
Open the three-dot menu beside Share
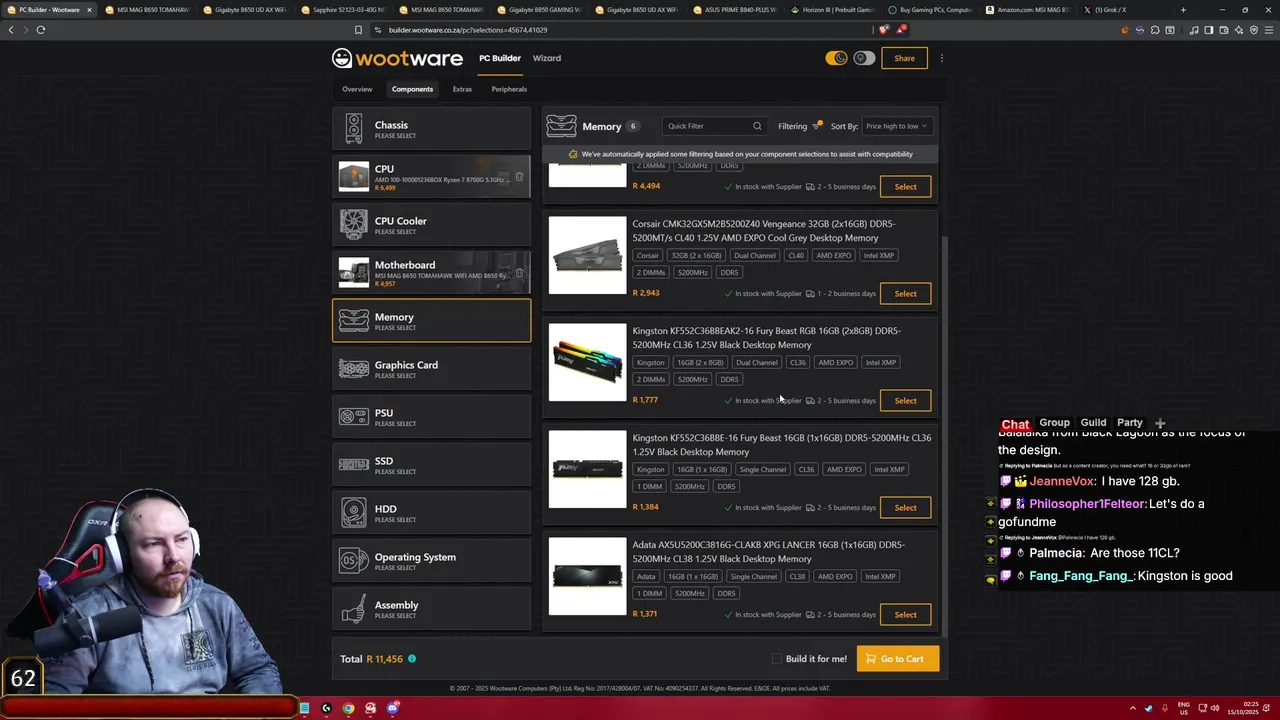[x=941, y=58]
